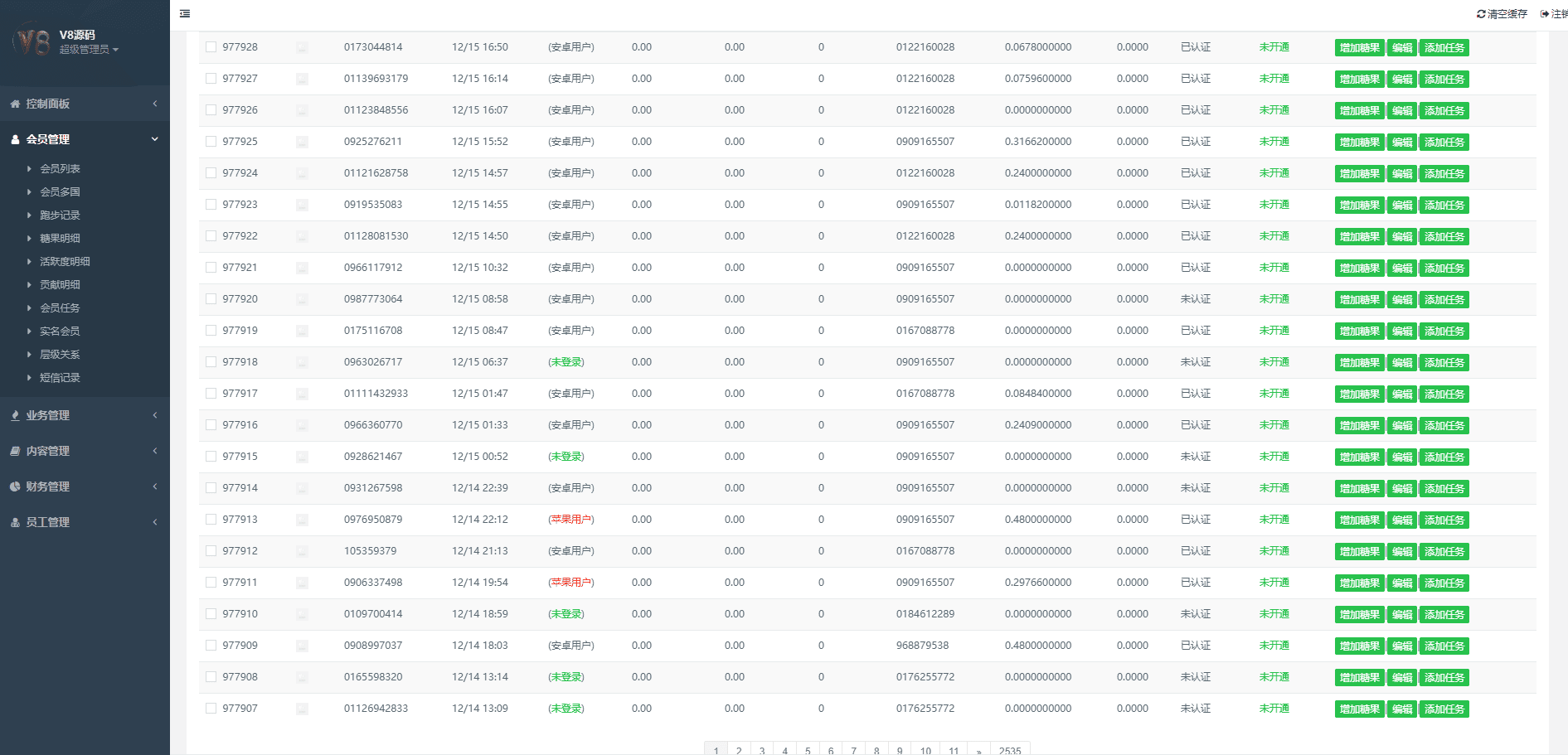Viewport: 1568px width, 755px height.
Task: Open 跑步记录 in the sidebar
Action: (x=60, y=215)
